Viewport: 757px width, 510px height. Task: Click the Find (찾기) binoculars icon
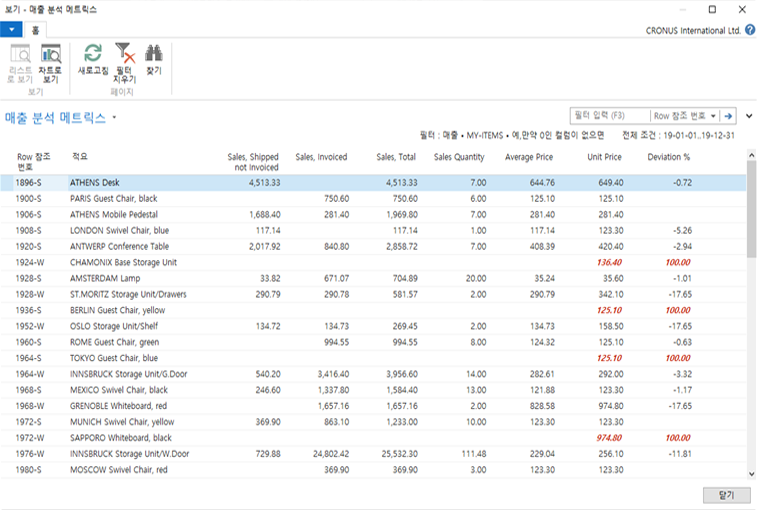154,53
